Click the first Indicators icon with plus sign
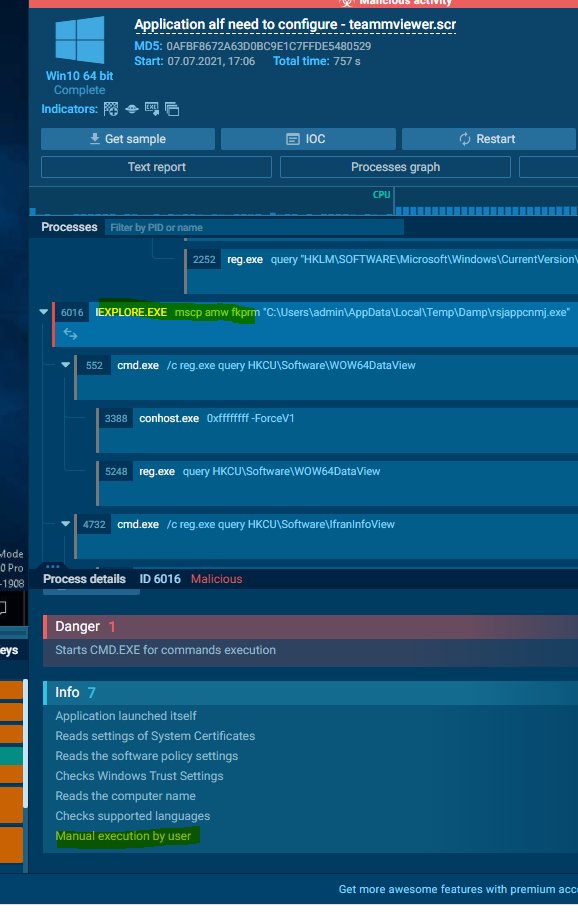The width and height of the screenshot is (578, 916). point(110,109)
